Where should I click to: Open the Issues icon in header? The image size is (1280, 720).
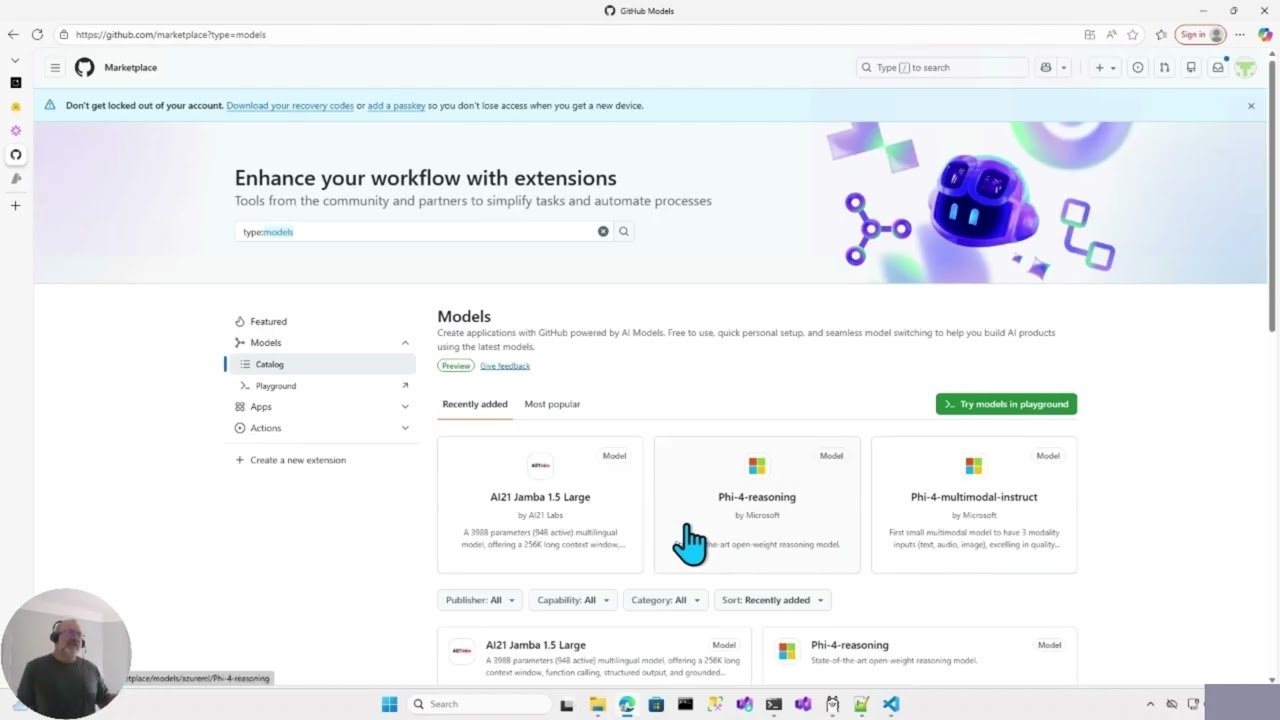1138,67
